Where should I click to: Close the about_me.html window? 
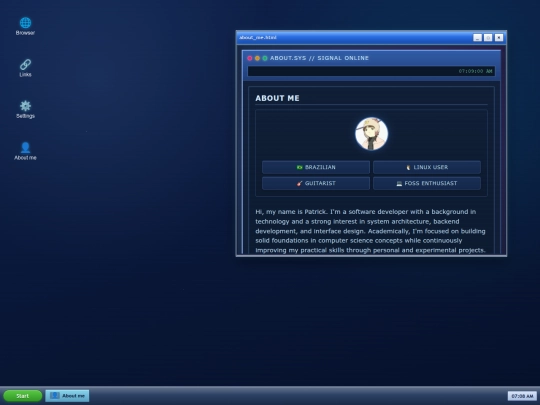click(499, 38)
